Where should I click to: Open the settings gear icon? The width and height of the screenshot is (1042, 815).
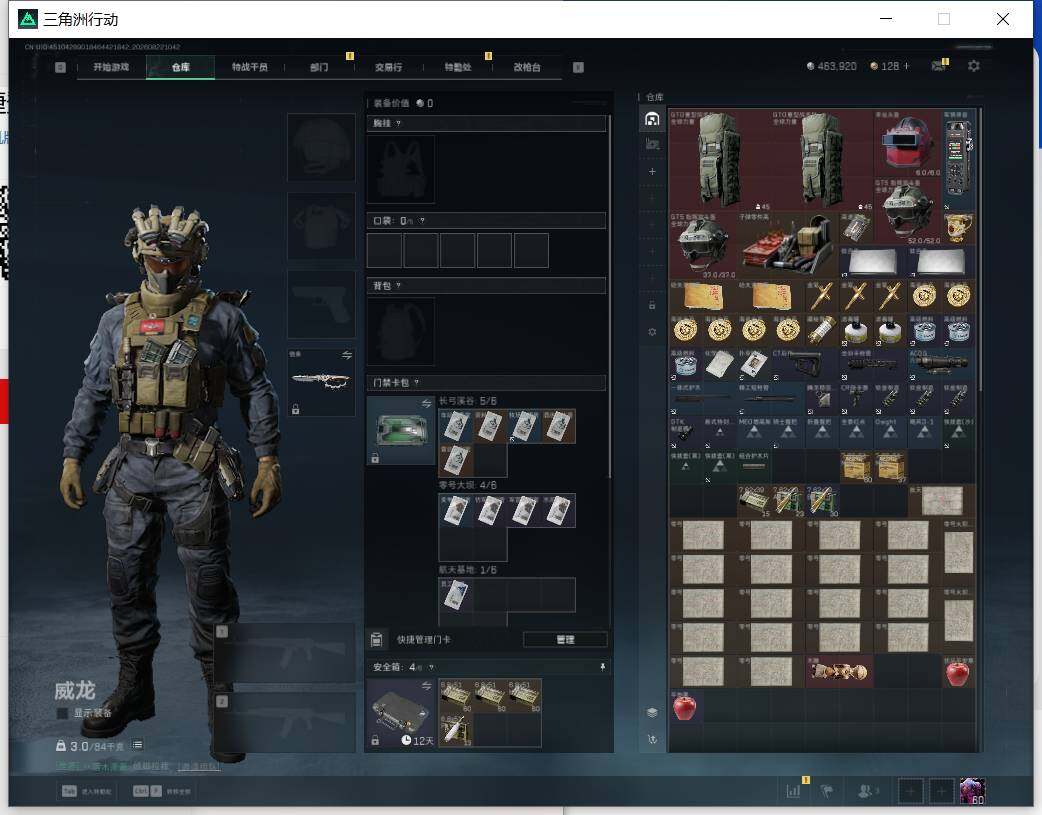974,66
